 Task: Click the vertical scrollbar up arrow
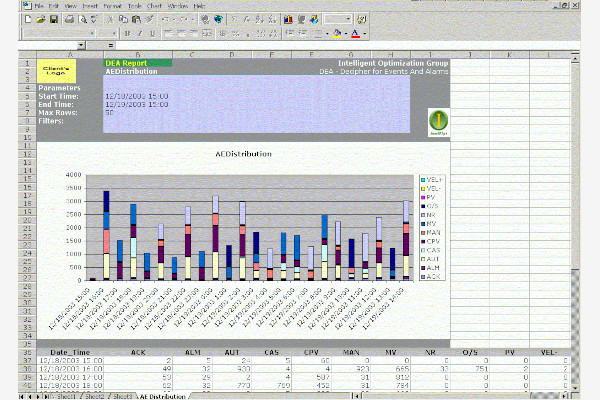pyautogui.click(x=573, y=57)
